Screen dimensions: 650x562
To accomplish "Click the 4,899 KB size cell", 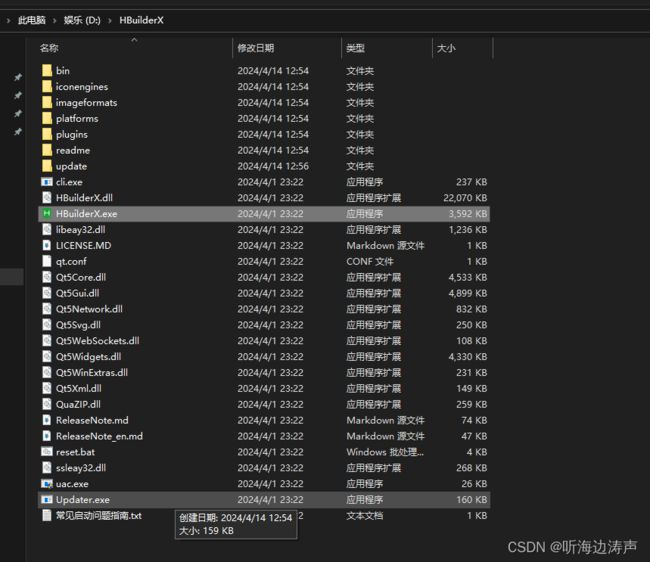I will [467, 293].
